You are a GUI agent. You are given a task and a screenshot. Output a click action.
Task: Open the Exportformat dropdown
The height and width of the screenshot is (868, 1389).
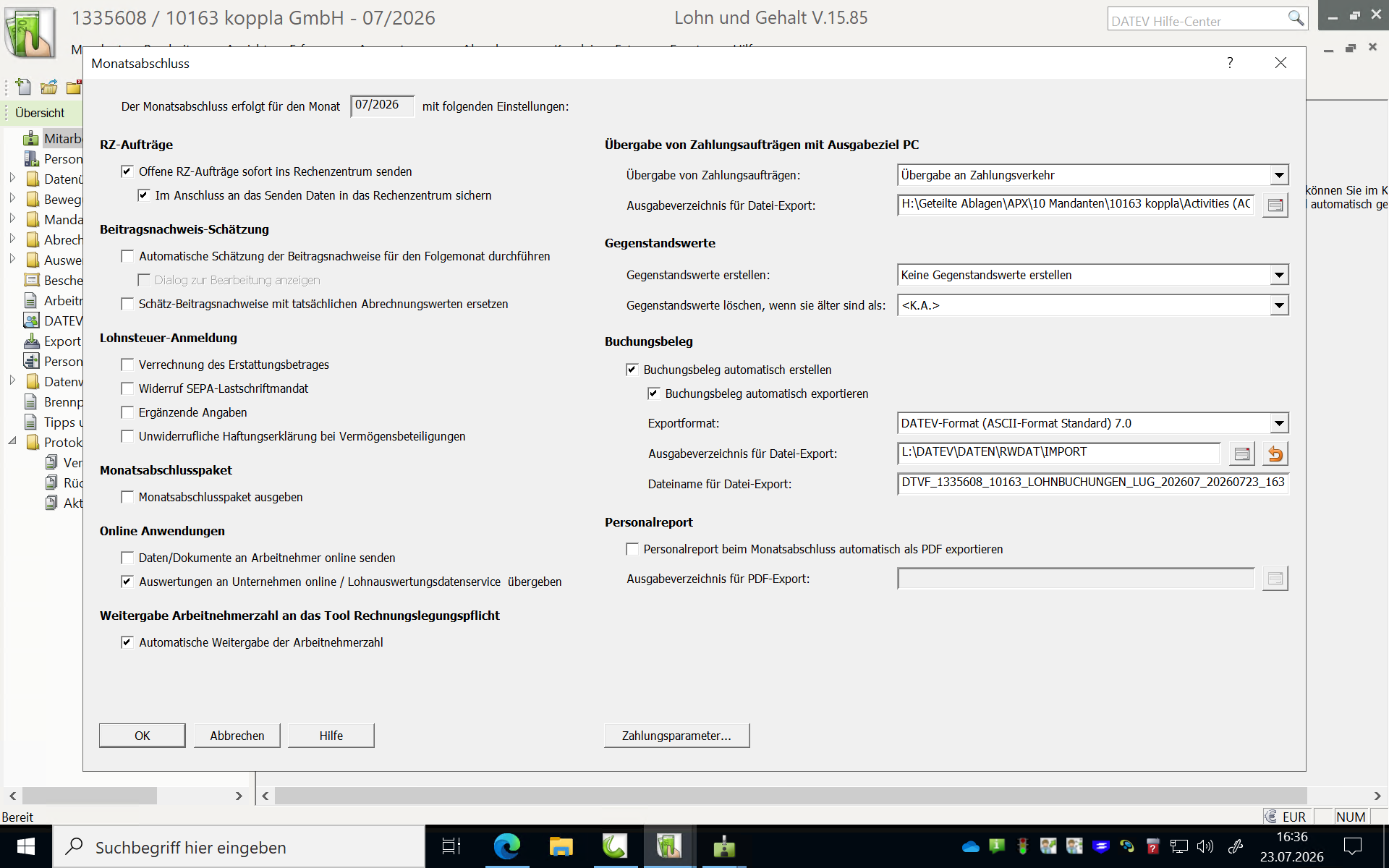[1279, 423]
